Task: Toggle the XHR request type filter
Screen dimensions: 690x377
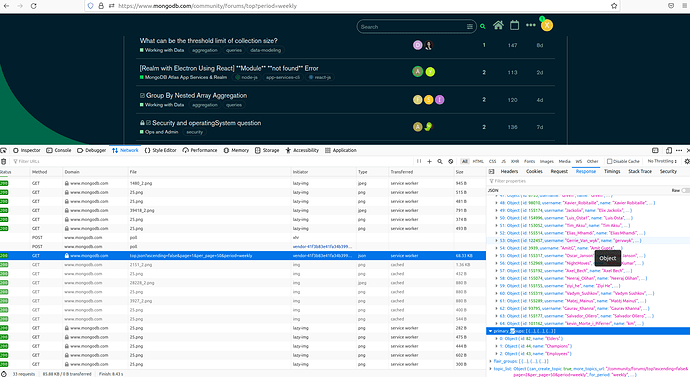Action: tap(515, 161)
